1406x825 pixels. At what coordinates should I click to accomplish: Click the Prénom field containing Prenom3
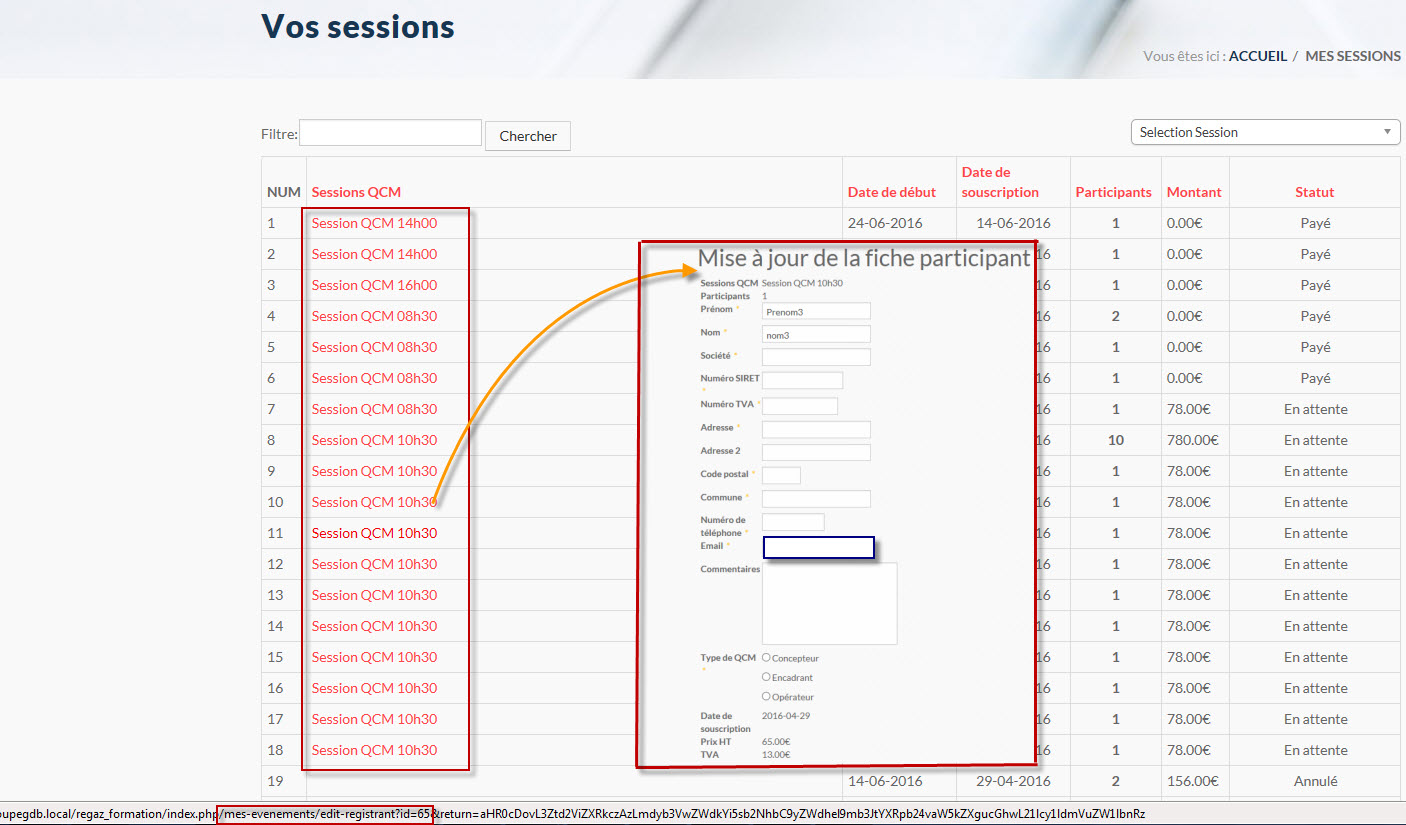tap(816, 311)
